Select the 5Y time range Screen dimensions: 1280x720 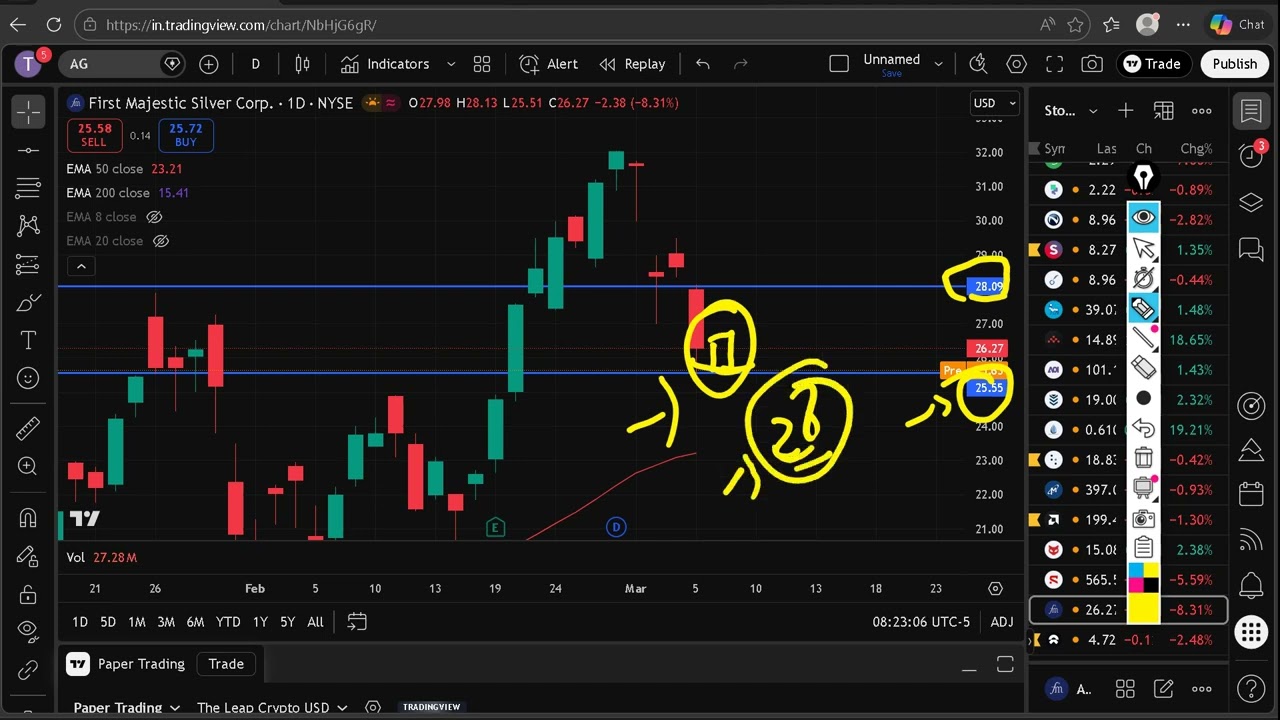point(287,622)
